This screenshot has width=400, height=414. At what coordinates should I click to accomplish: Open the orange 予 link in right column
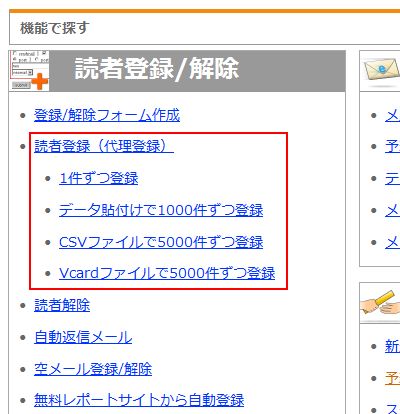[x=392, y=378]
